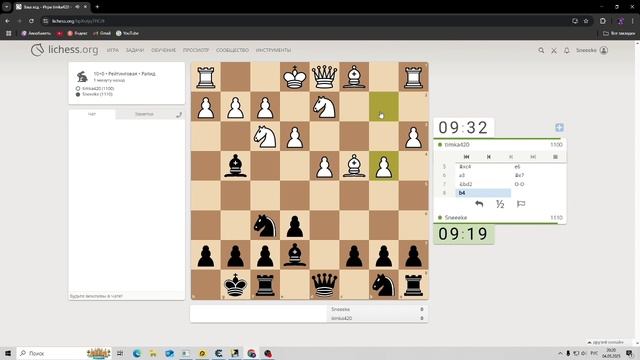Click the opponent name timka420 above the moves
The image size is (640, 360).
pyautogui.click(x=457, y=144)
